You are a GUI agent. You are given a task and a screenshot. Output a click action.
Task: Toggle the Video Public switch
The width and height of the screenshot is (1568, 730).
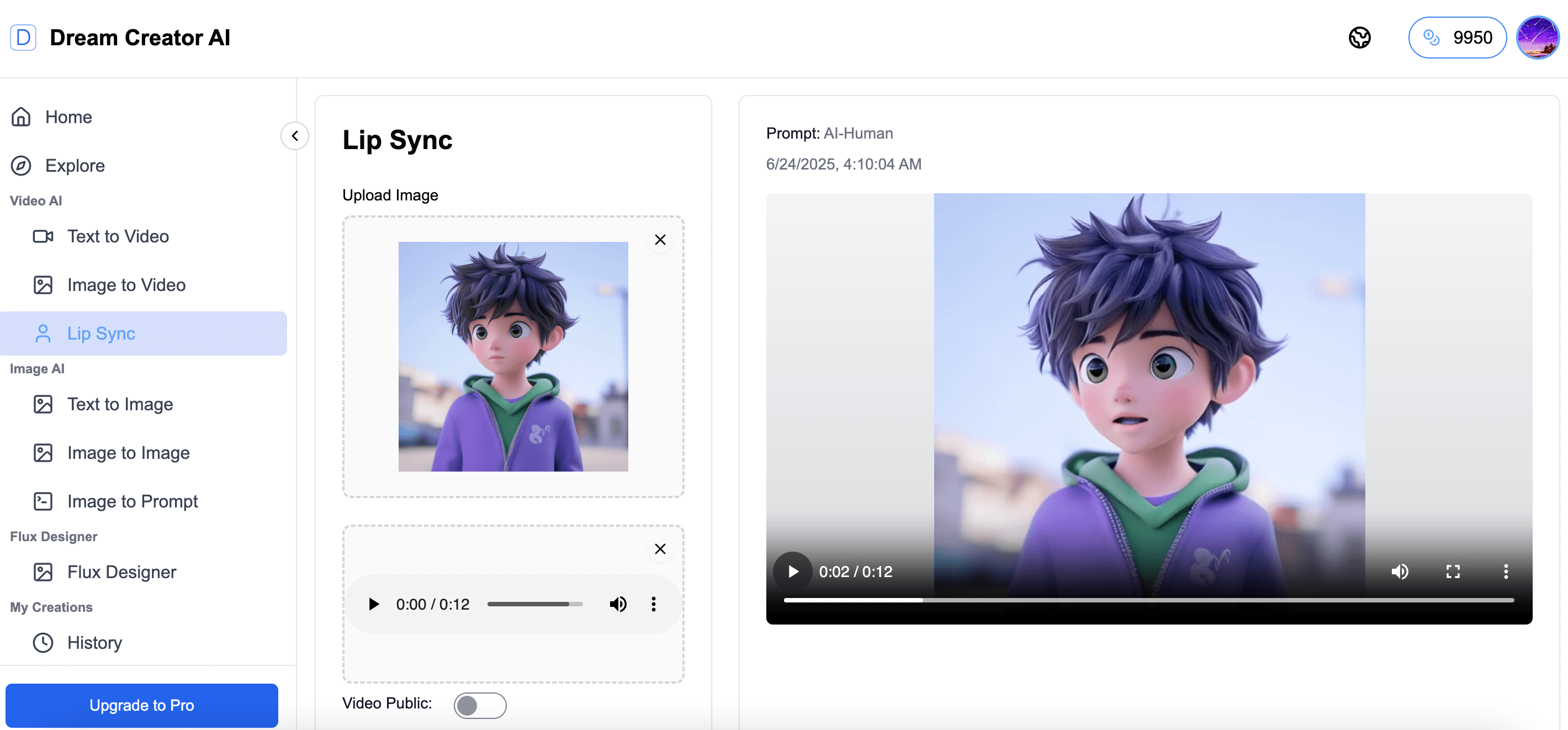pyautogui.click(x=480, y=705)
